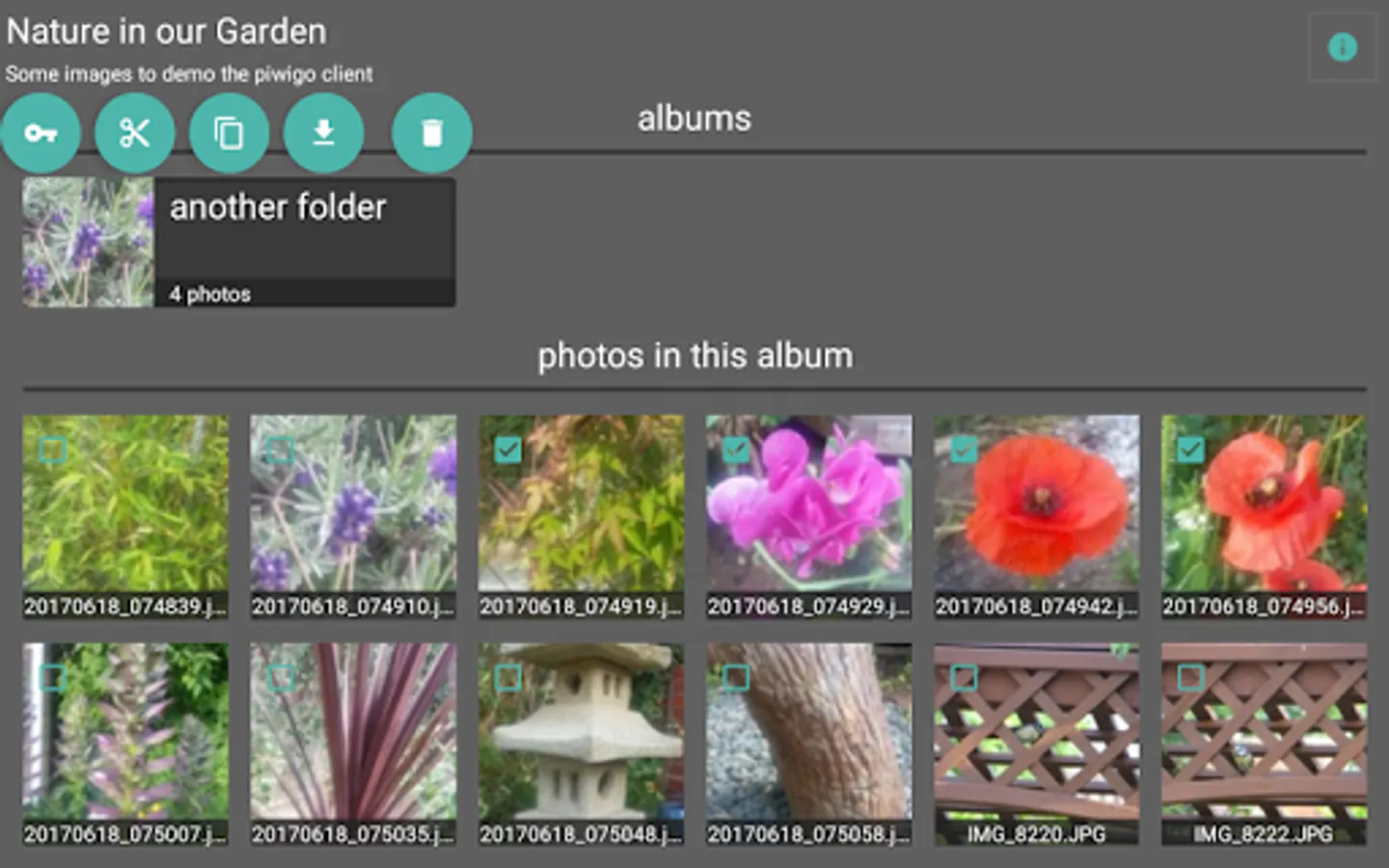Open album info icon
The height and width of the screenshot is (868, 1389).
tap(1343, 46)
